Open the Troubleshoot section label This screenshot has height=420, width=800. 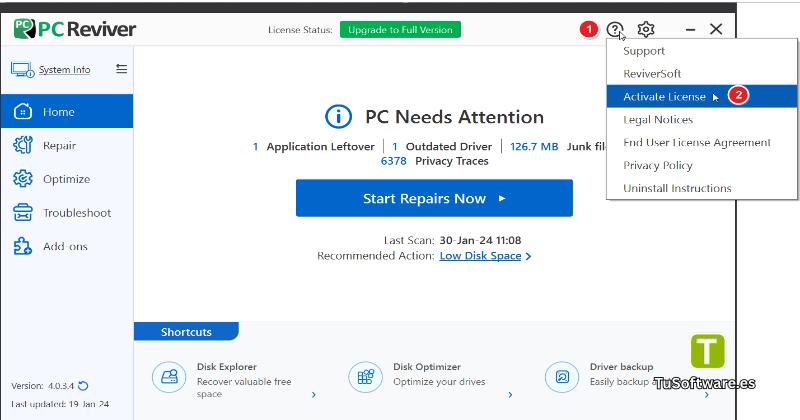77,213
